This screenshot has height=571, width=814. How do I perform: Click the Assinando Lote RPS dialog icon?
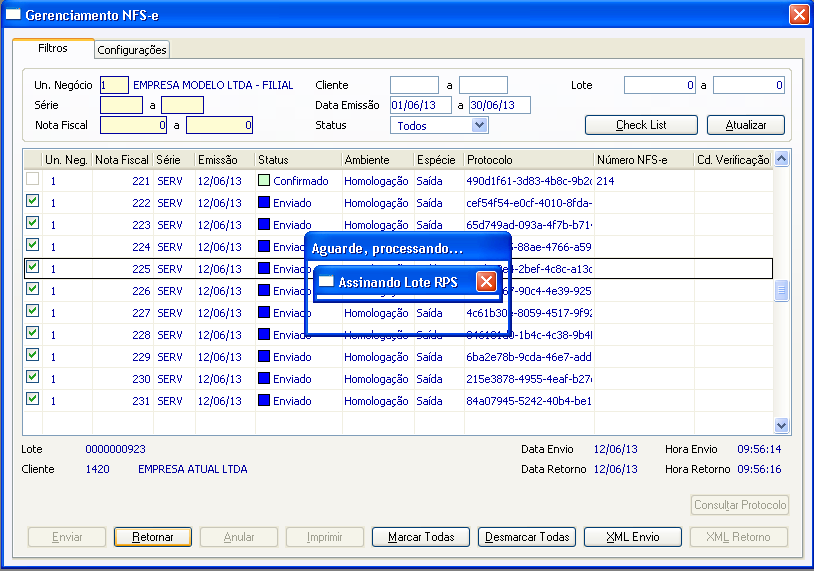click(x=326, y=281)
